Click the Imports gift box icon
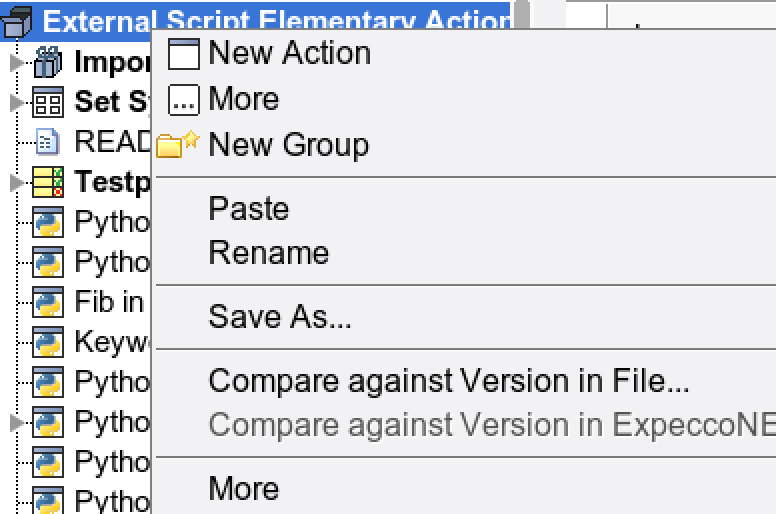Screen dimensions: 776x514 48,62
